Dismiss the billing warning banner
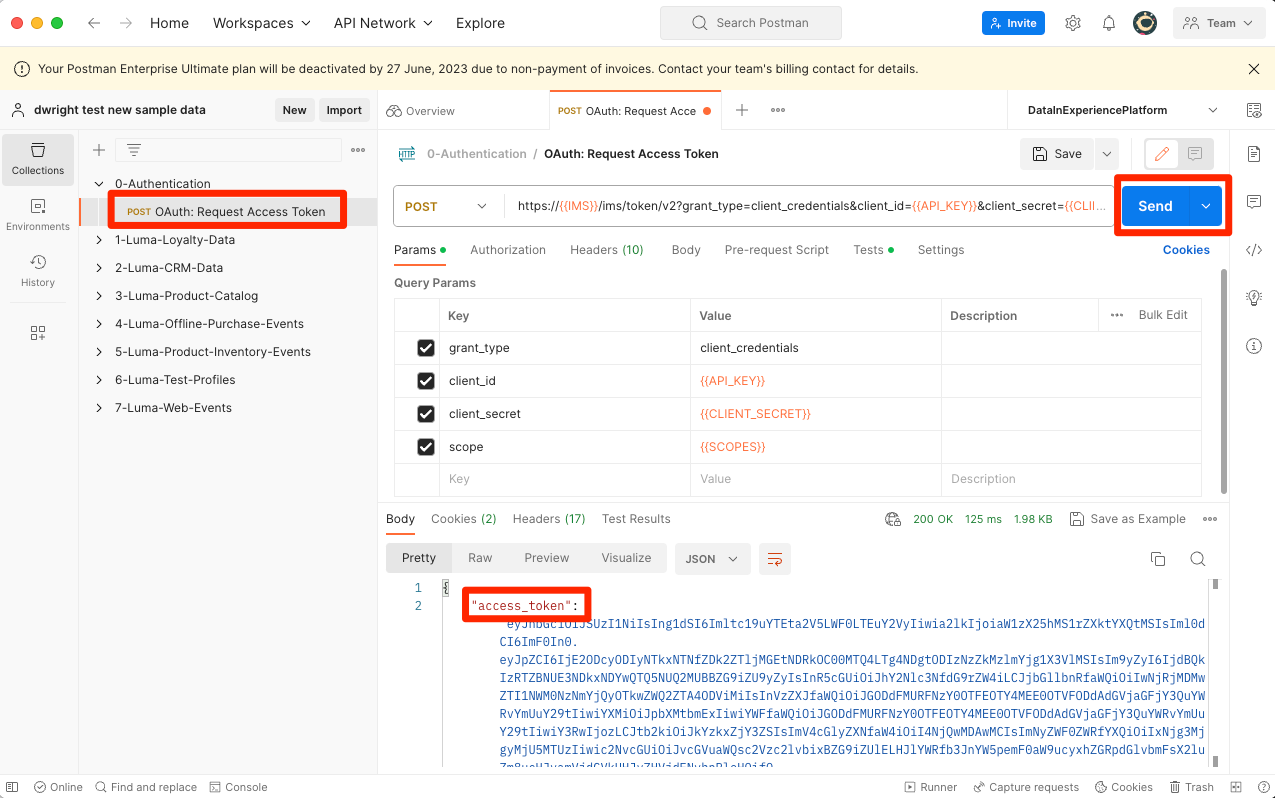The image size is (1275, 798). point(1254,69)
